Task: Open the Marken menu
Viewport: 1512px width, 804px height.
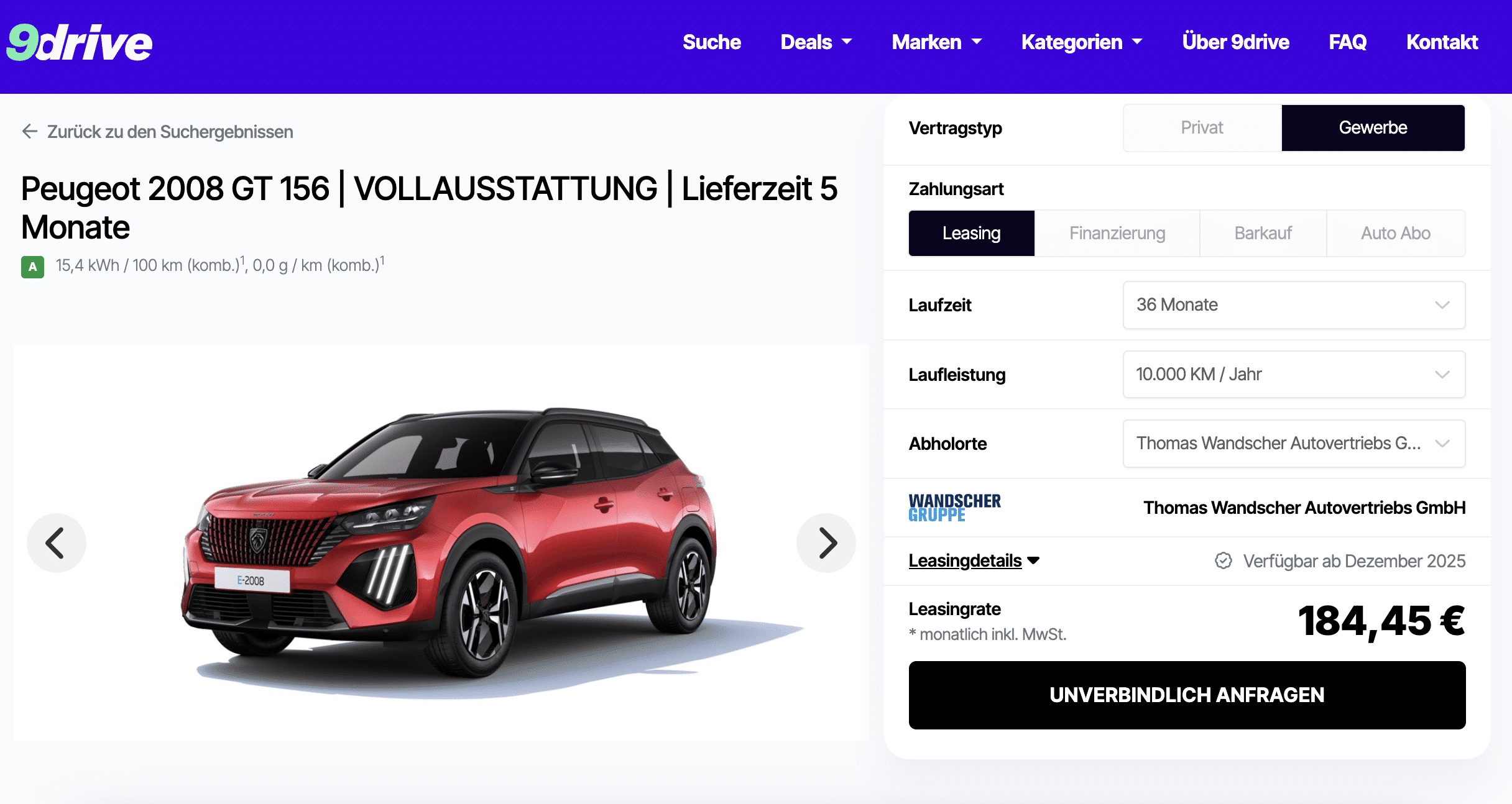Action: [x=936, y=42]
